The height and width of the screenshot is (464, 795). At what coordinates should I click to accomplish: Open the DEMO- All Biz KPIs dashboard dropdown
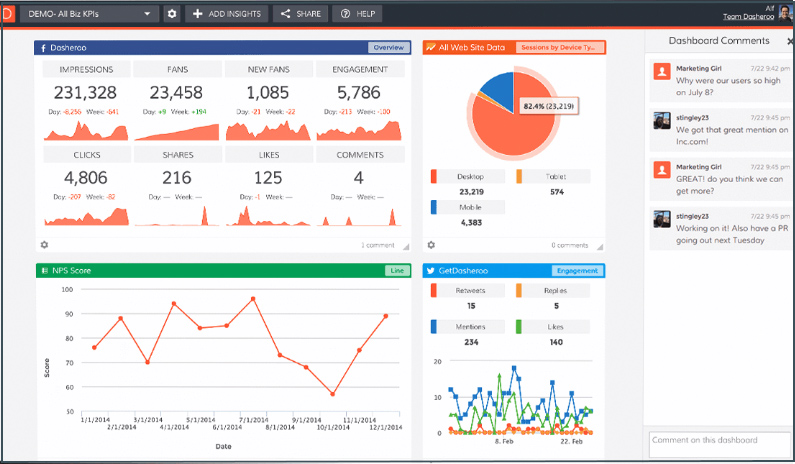coord(90,14)
